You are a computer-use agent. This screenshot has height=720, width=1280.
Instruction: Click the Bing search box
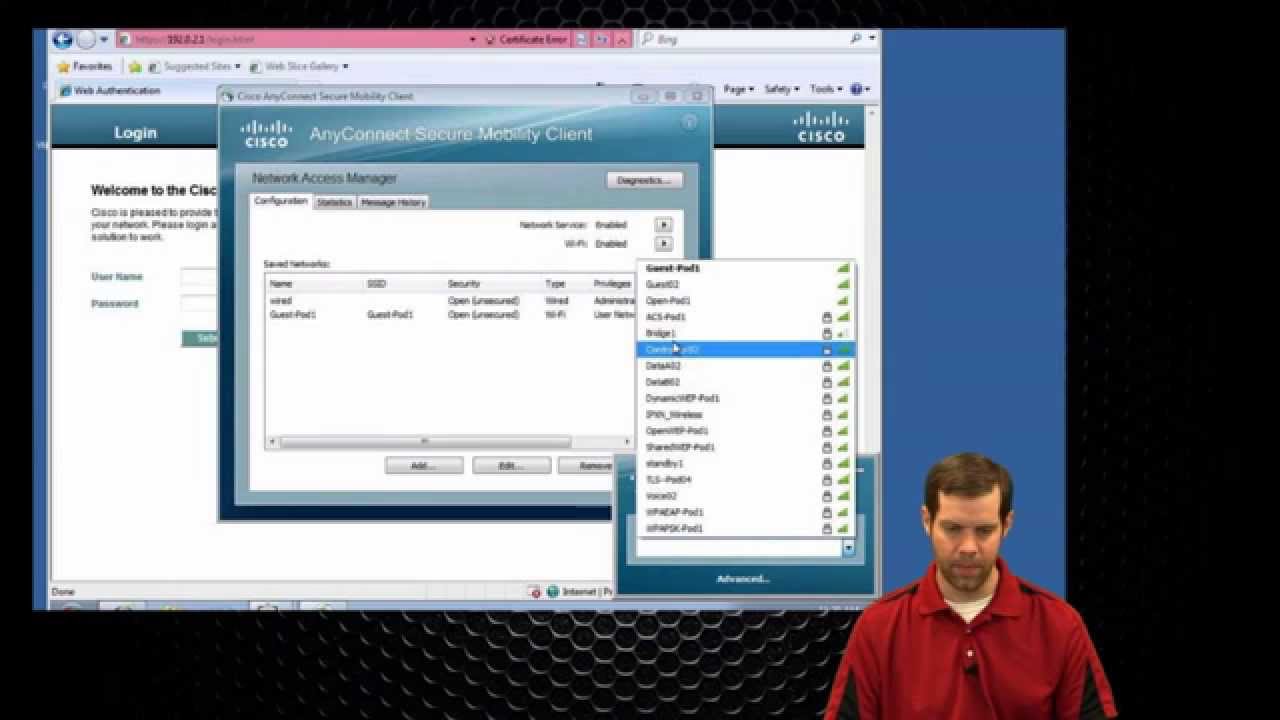tap(744, 39)
